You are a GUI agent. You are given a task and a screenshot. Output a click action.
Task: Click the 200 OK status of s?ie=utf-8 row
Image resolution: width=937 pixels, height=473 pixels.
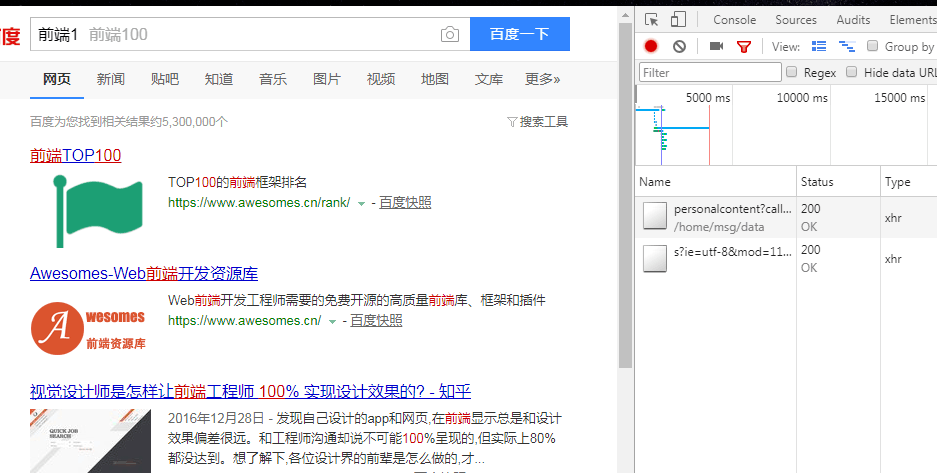coord(811,259)
